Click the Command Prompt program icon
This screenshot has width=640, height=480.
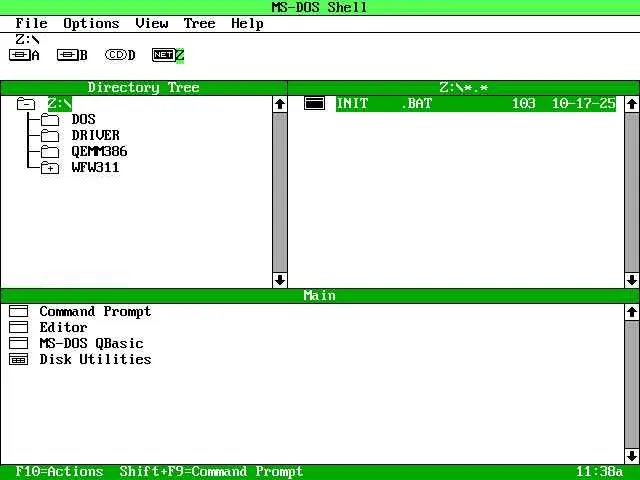18,311
